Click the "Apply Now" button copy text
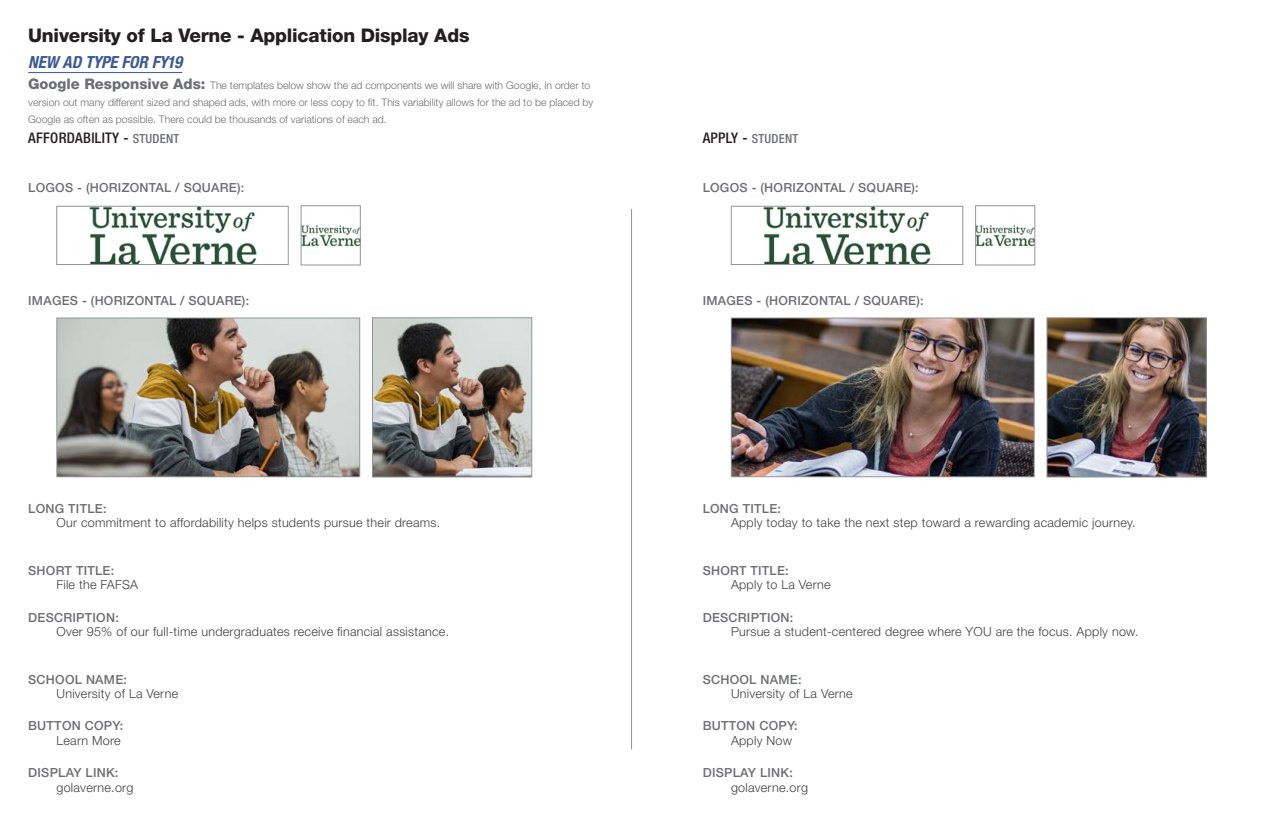The height and width of the screenshot is (828, 1280). [x=761, y=741]
